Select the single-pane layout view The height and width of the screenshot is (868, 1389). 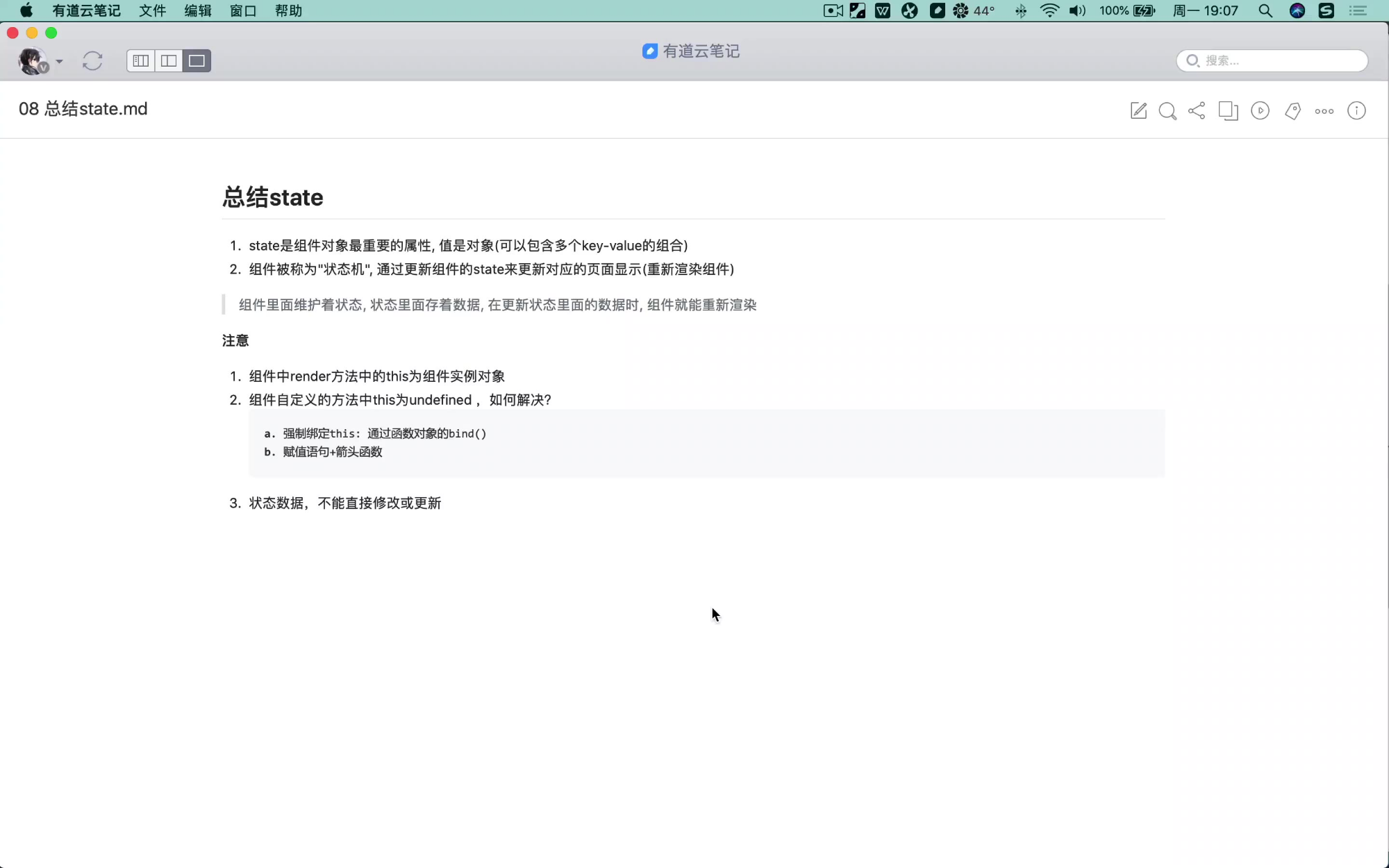(197, 61)
